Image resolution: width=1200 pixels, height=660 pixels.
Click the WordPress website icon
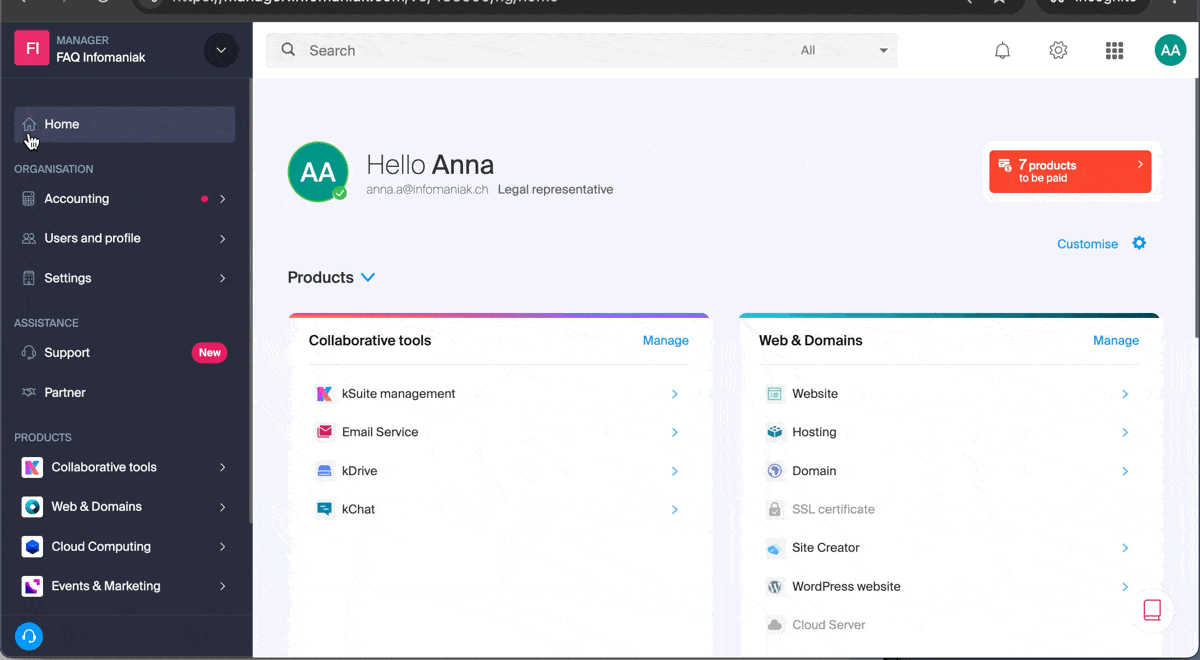pos(774,587)
